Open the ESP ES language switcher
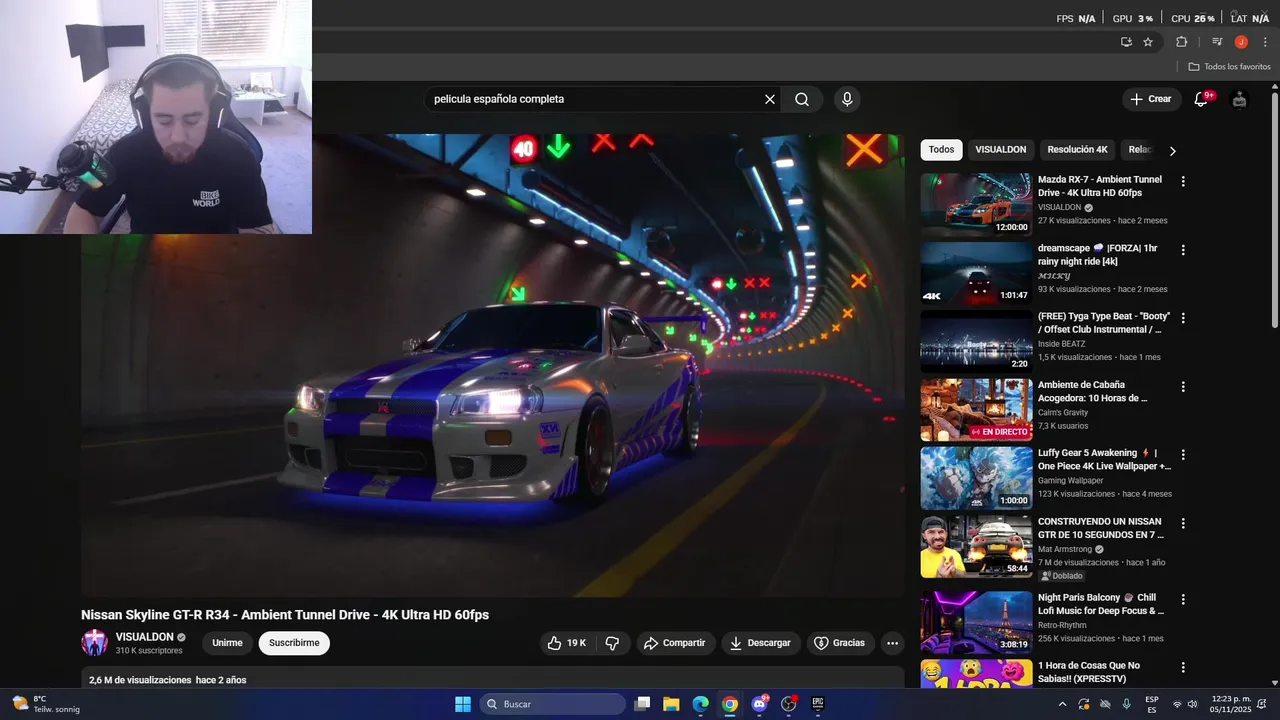The width and height of the screenshot is (1280, 720). click(1152, 704)
